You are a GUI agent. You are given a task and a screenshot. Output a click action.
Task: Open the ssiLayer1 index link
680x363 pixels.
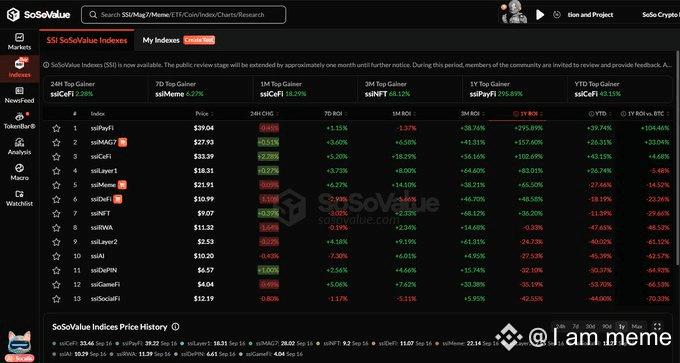[104, 171]
